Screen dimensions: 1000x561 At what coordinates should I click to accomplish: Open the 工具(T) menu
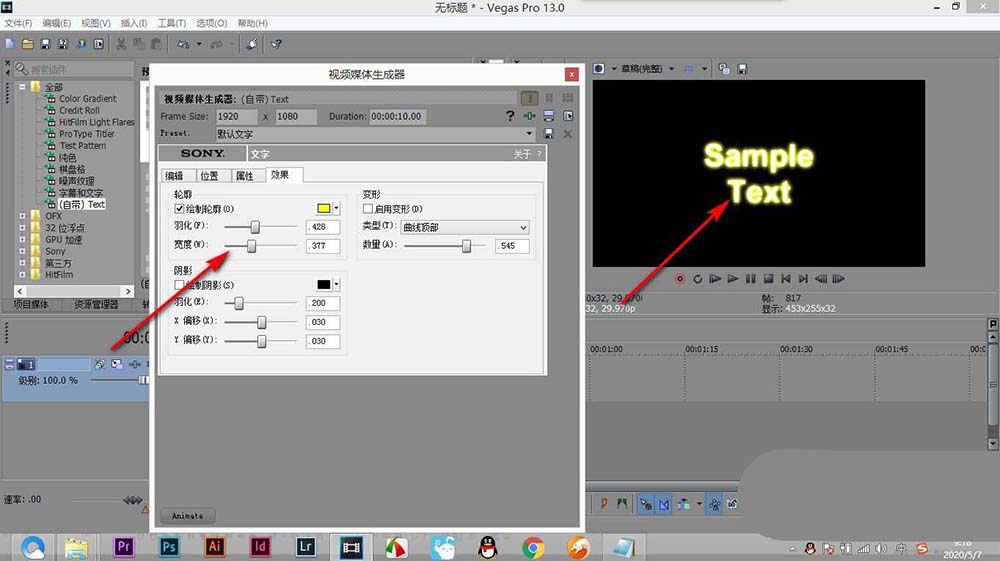pos(172,23)
